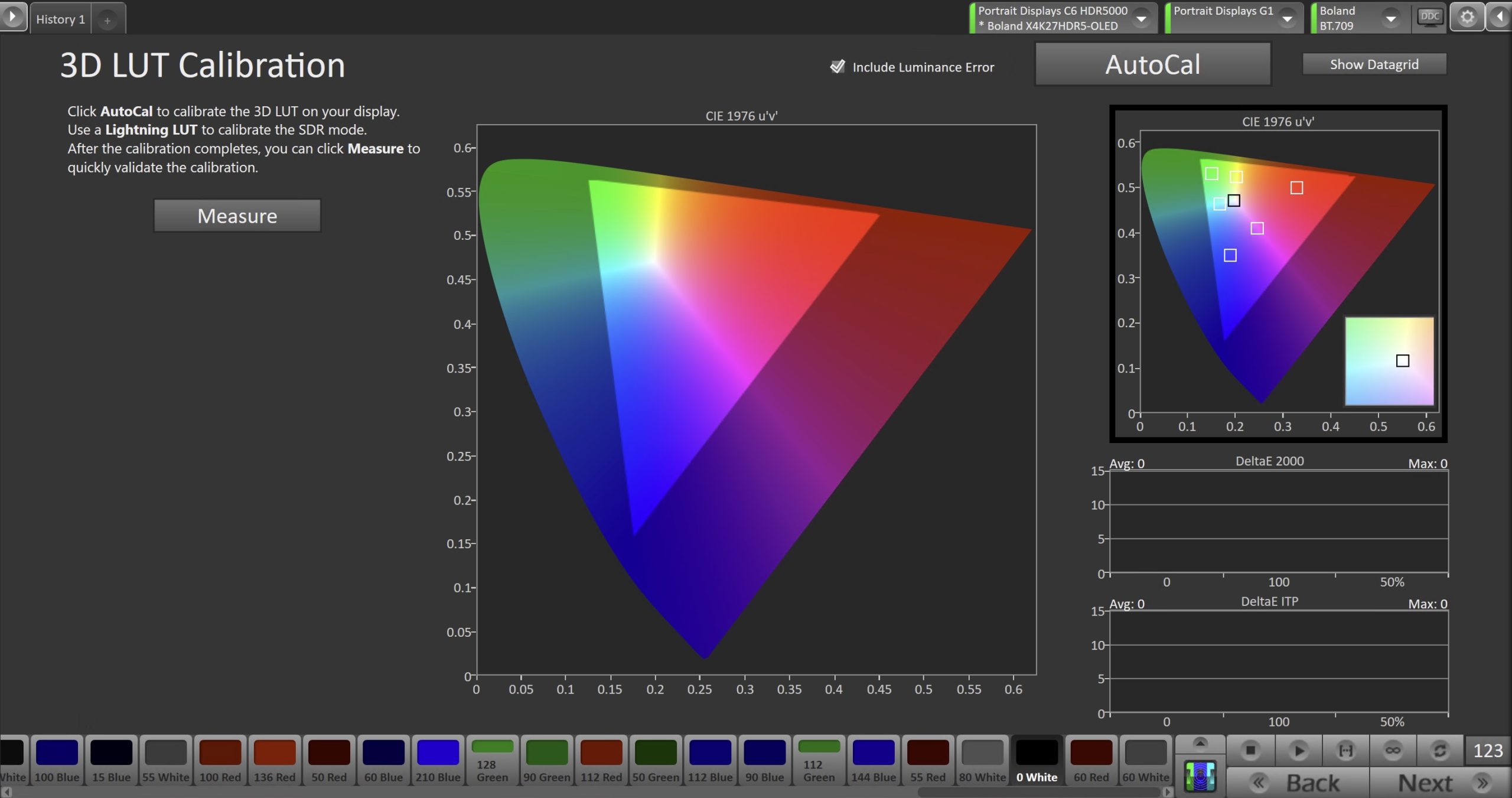Open the Portrait Displays G1 source dropdown

click(1286, 19)
